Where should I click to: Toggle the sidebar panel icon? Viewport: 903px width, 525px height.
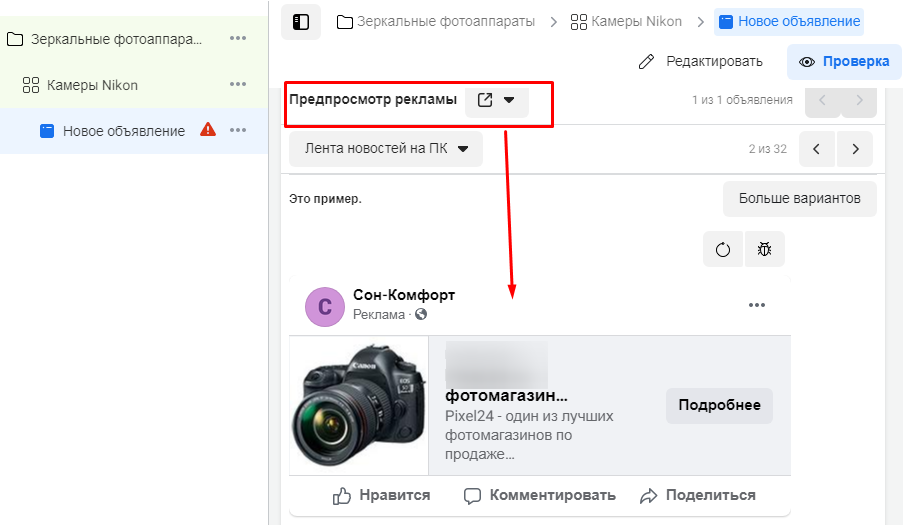301,22
